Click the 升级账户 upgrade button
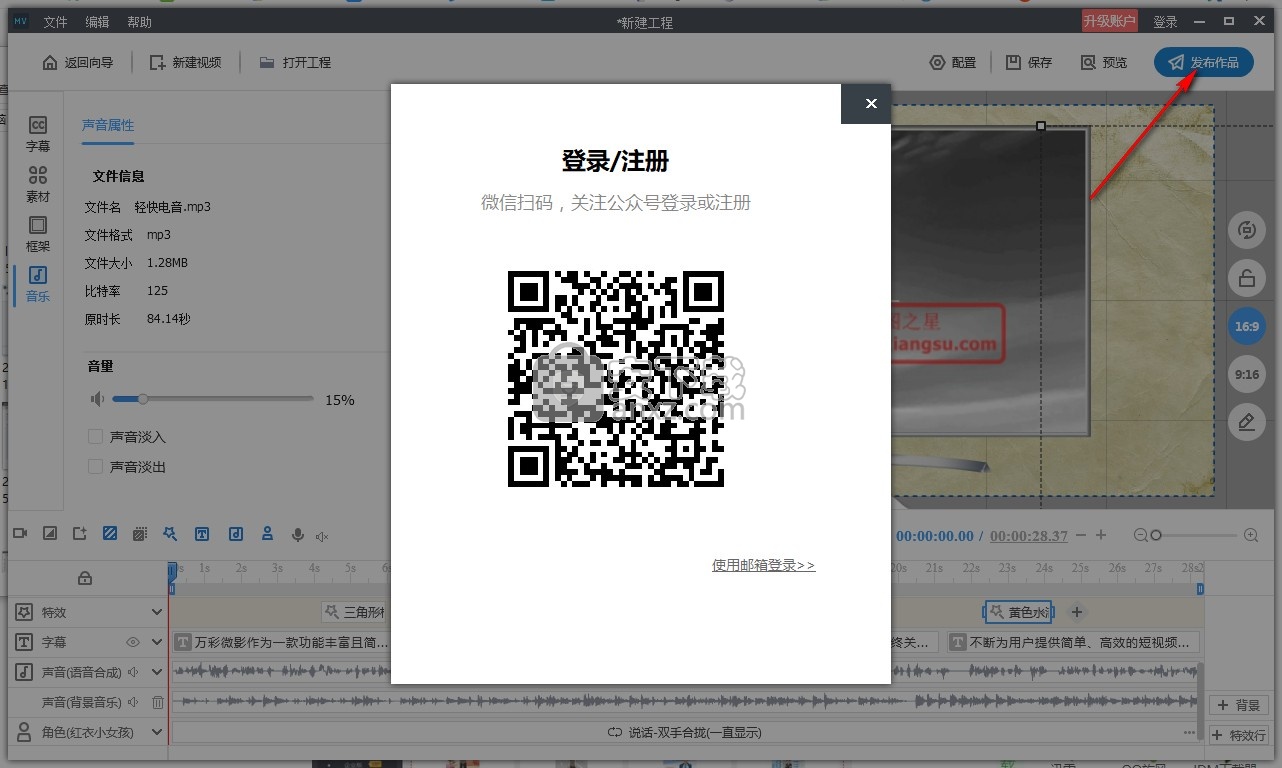1282x768 pixels. pos(1110,21)
